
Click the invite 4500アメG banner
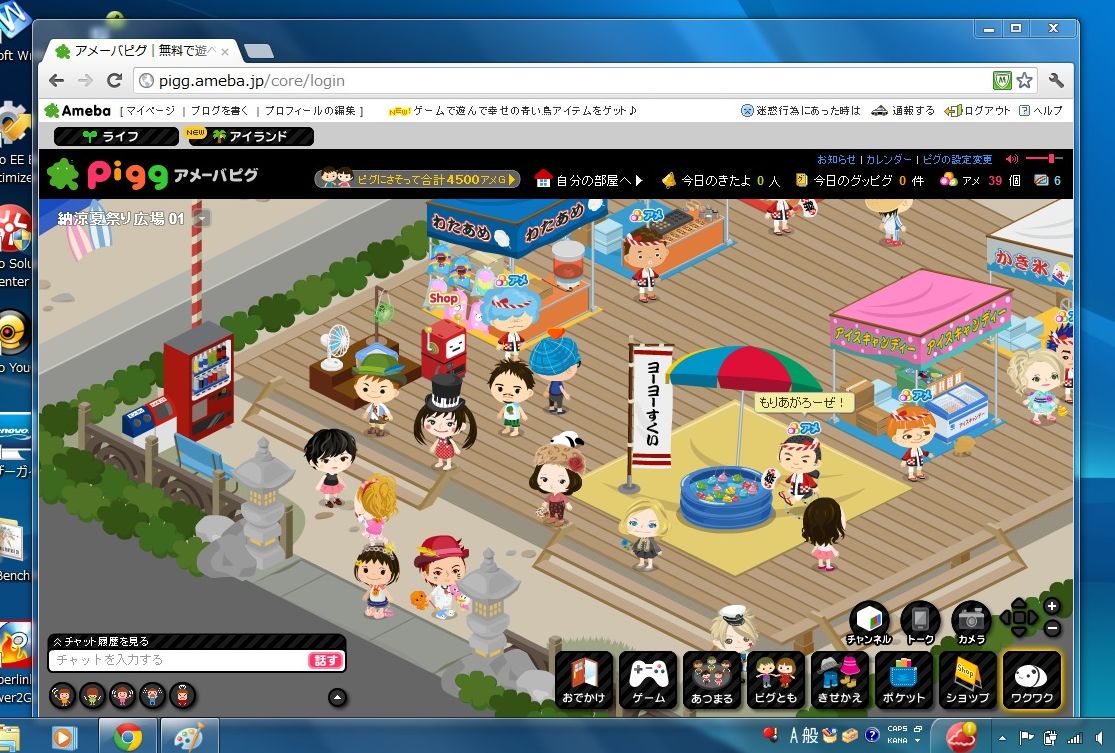417,179
